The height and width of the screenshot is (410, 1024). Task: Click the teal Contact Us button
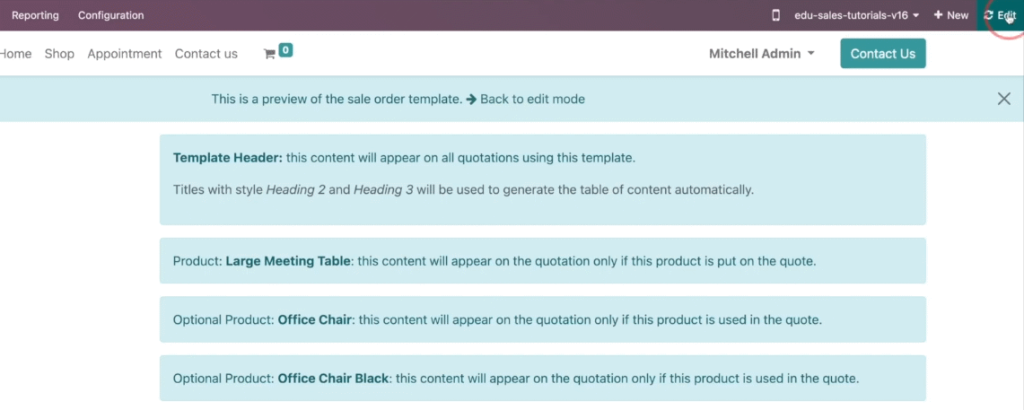pyautogui.click(x=883, y=54)
